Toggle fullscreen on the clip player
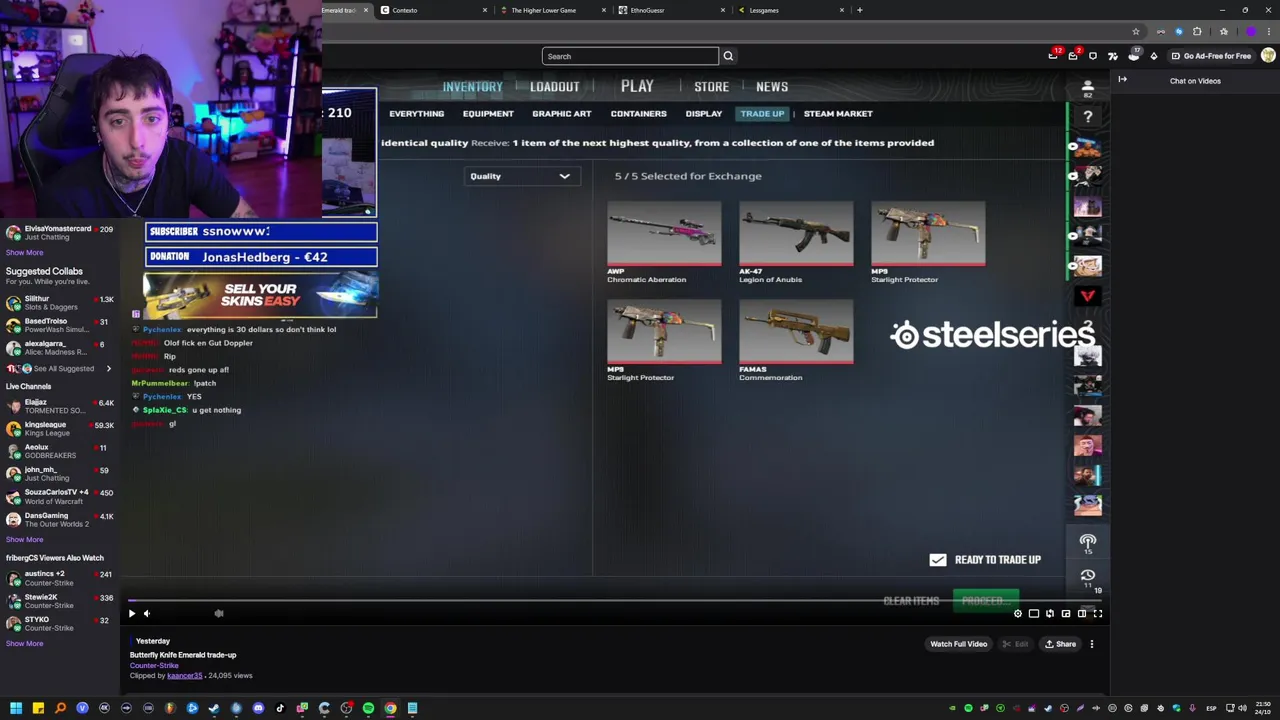 click(x=1098, y=614)
